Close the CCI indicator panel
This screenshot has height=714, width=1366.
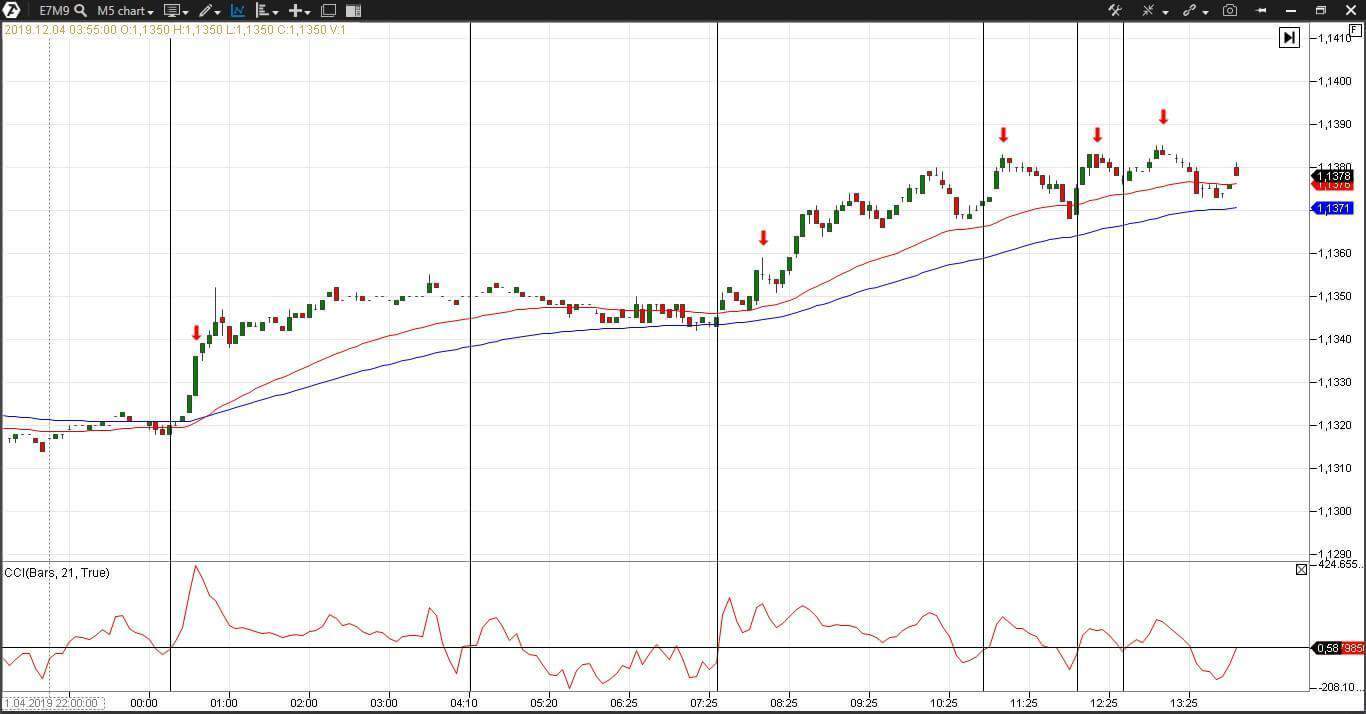click(x=1301, y=569)
